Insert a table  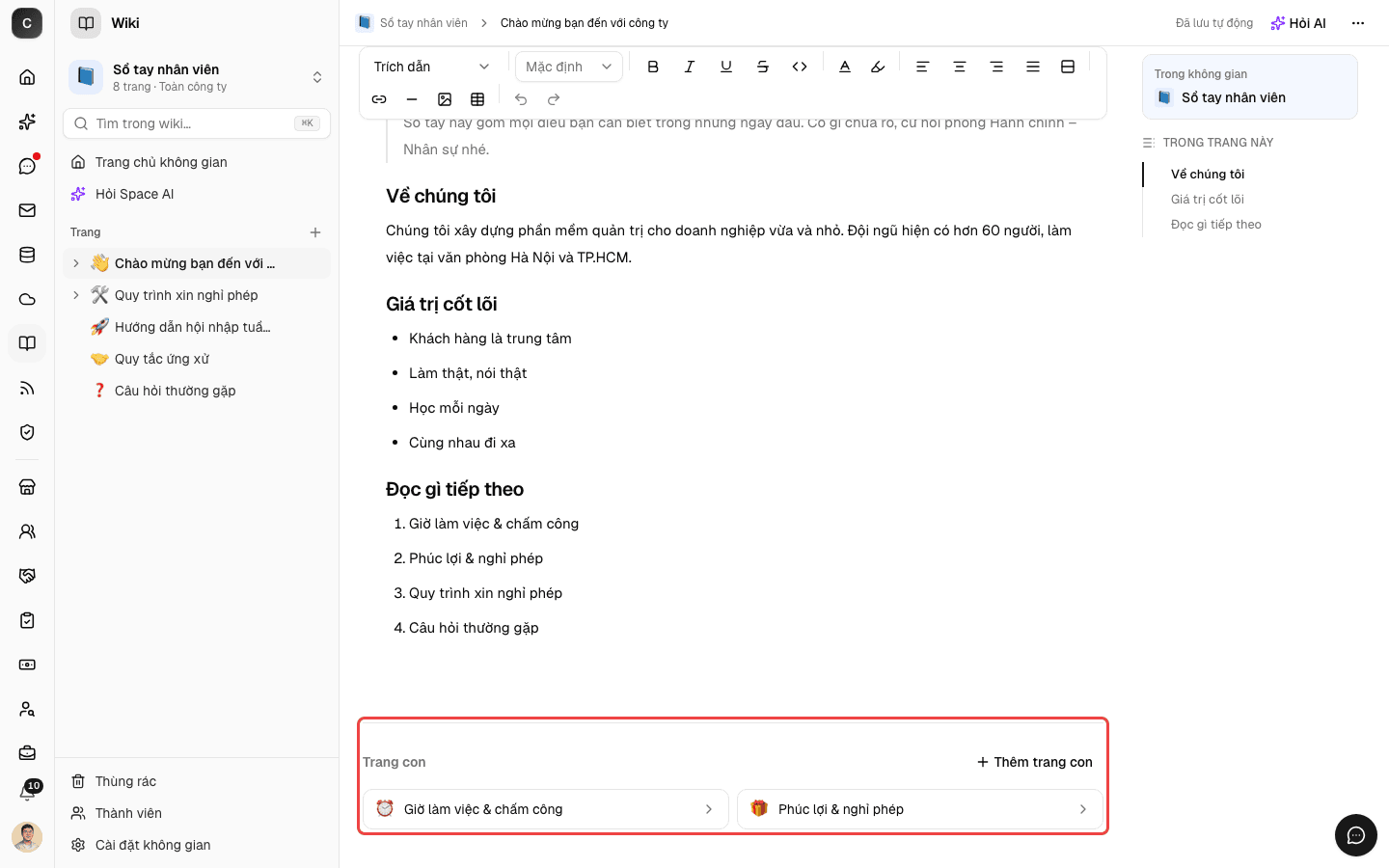[x=477, y=99]
